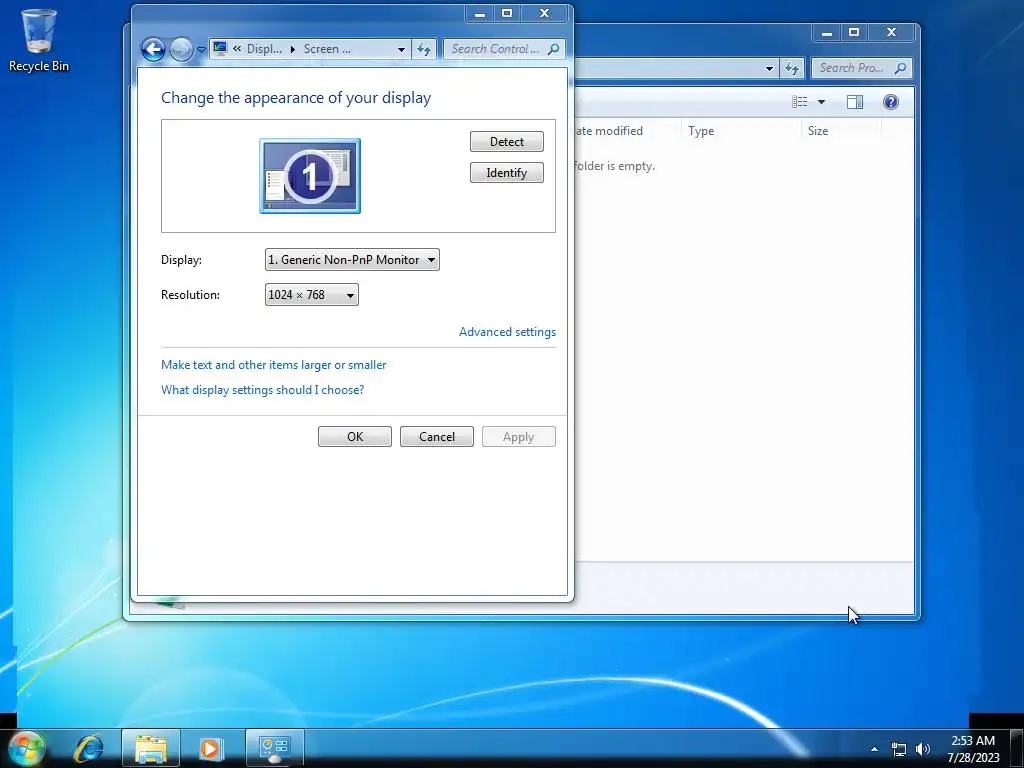Open view options dropdown arrow in Explorer
Image resolution: width=1024 pixels, height=768 pixels.
pyautogui.click(x=821, y=102)
